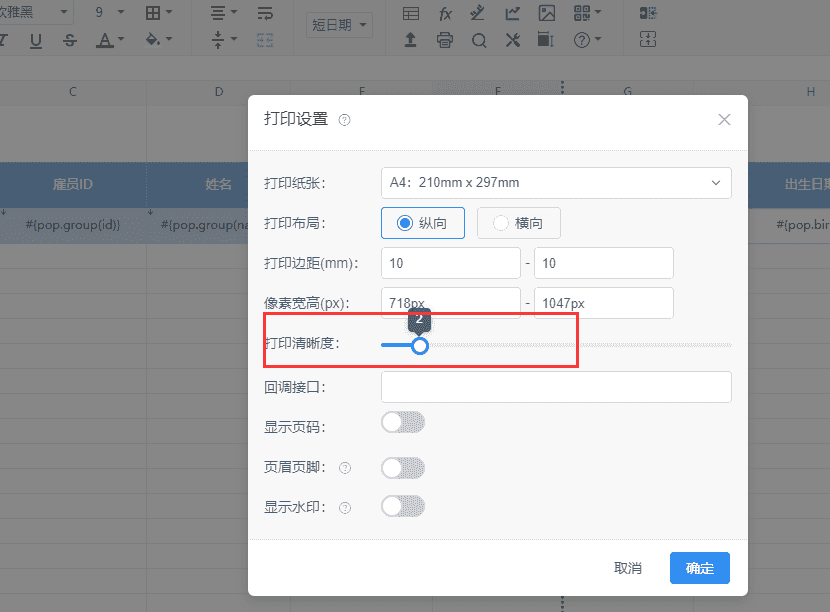Click the top-right column layout icon

point(648,13)
